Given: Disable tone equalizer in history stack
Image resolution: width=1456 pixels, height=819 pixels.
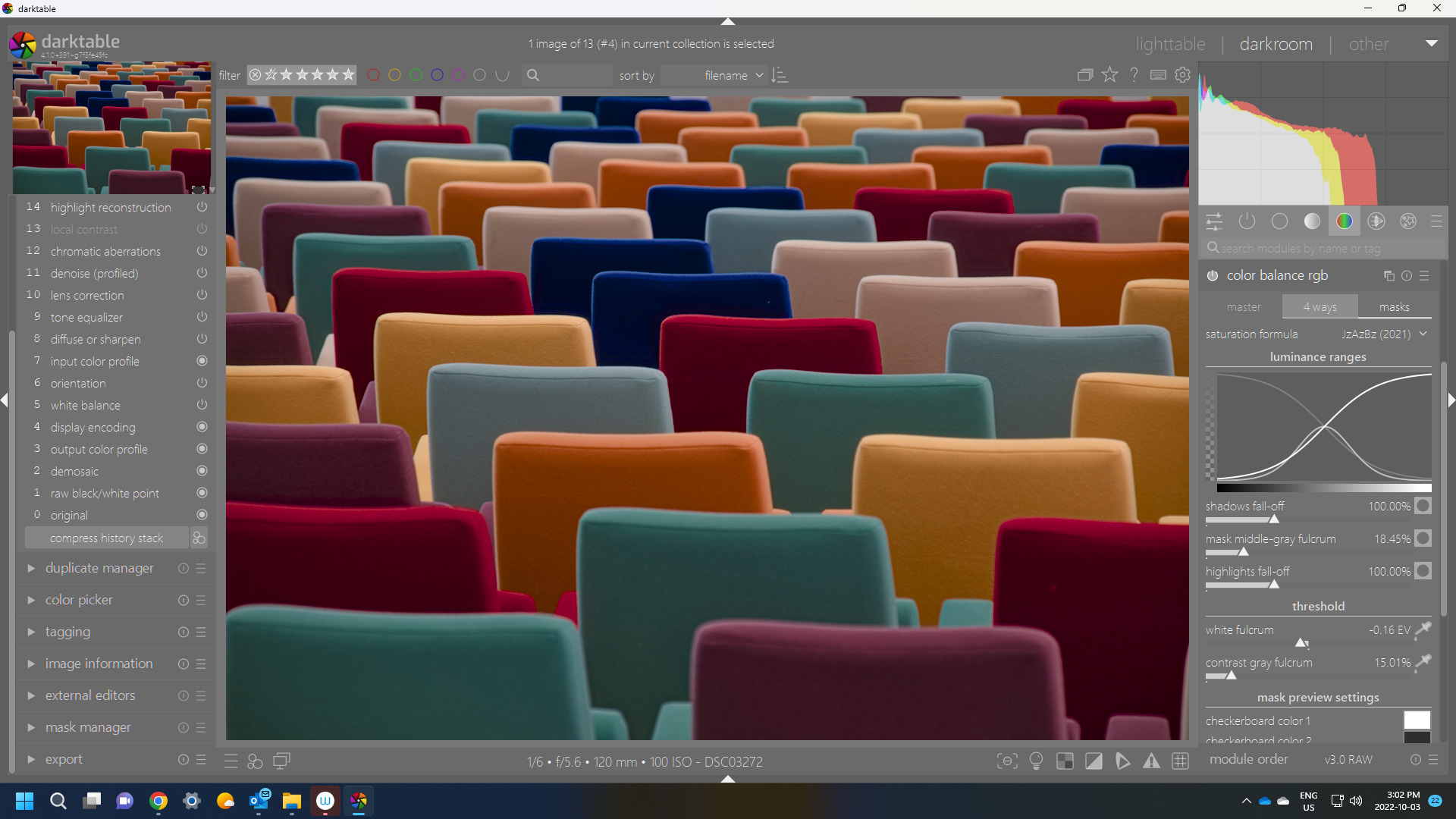Looking at the screenshot, I should click(x=202, y=317).
